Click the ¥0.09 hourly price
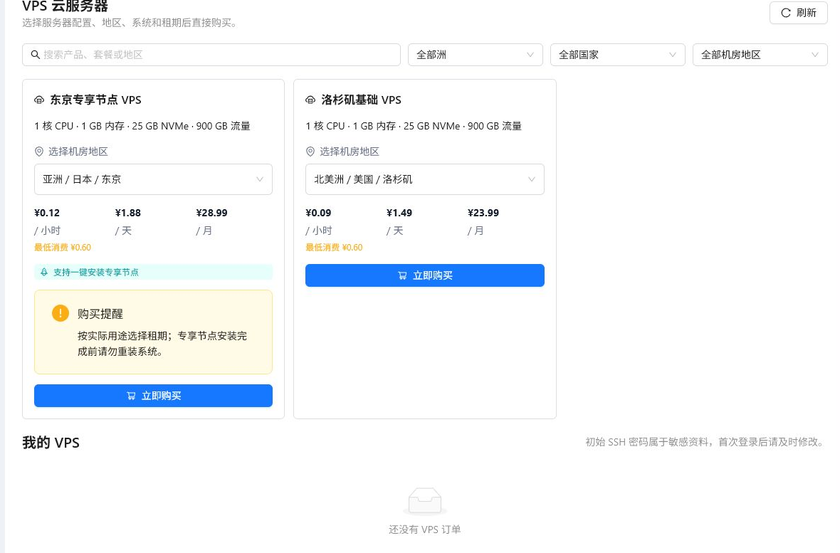 [318, 213]
